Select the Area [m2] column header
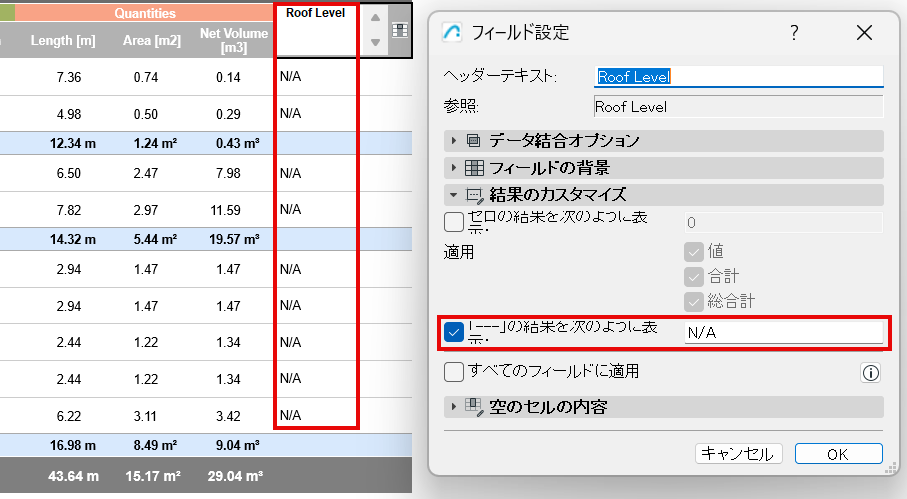This screenshot has width=907, height=499. point(152,40)
